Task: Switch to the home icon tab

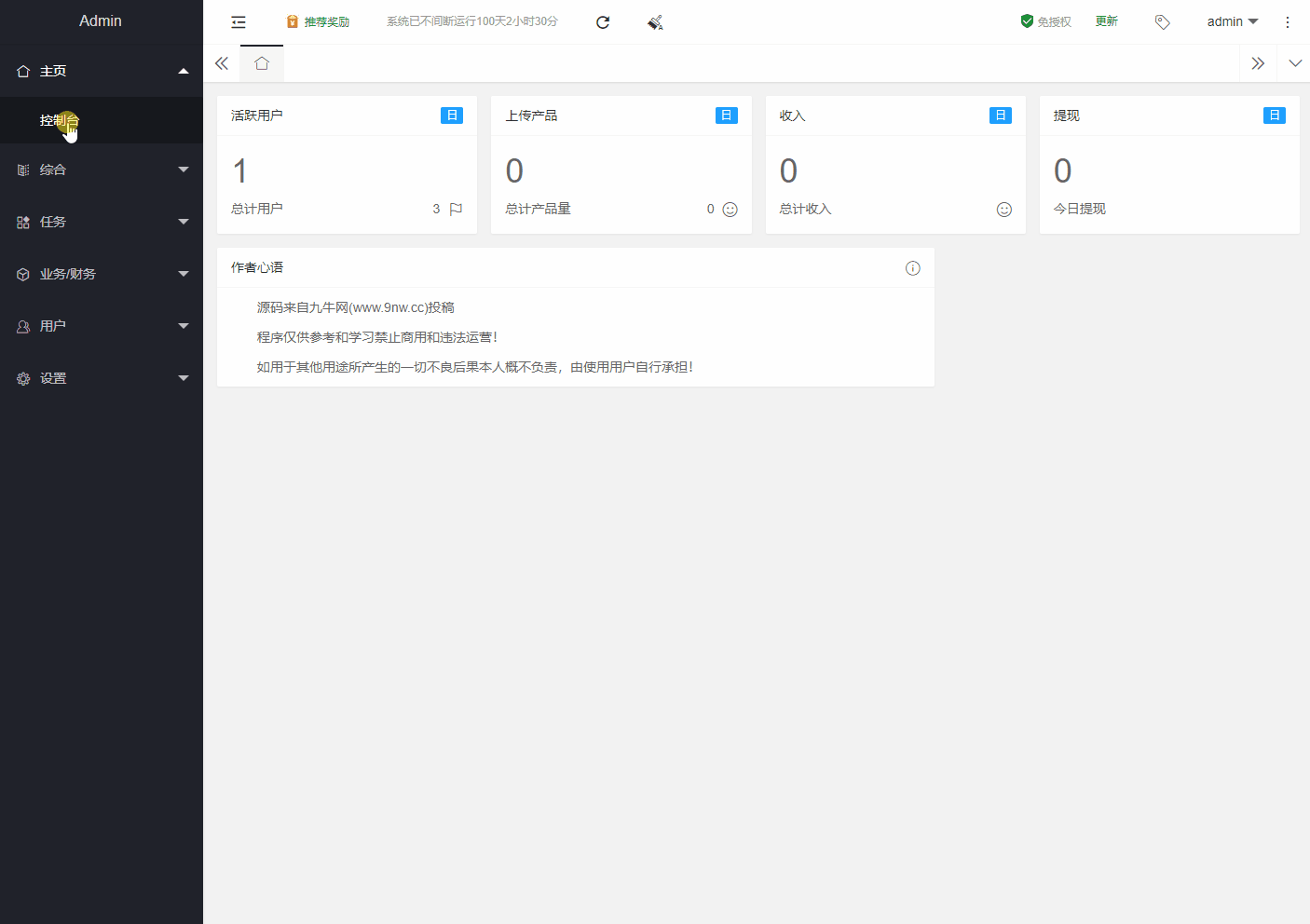Action: (262, 63)
